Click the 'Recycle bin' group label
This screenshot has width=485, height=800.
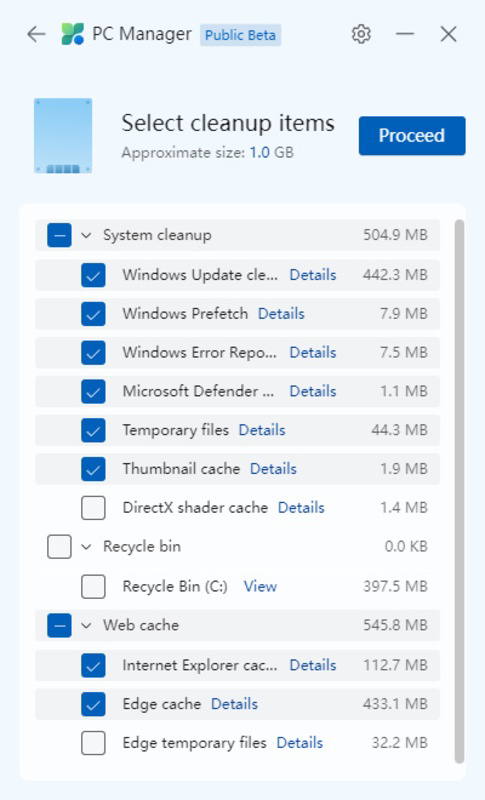coord(142,546)
